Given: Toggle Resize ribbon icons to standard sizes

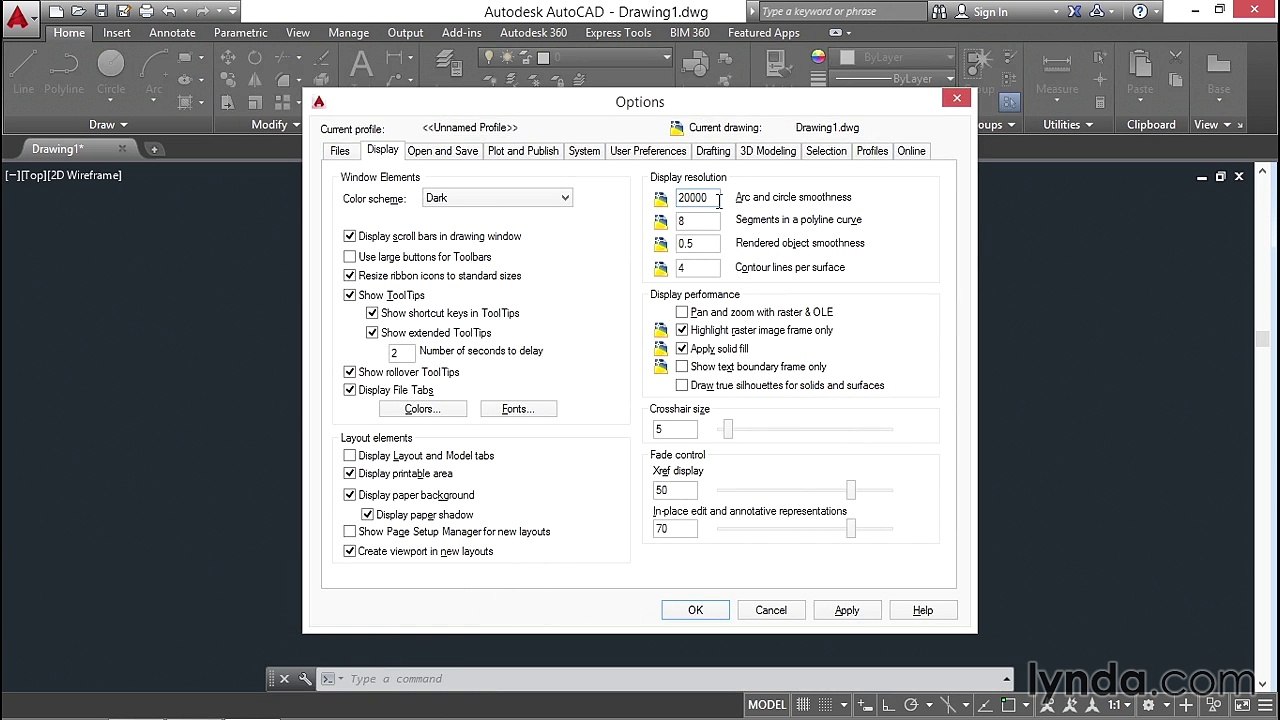Looking at the screenshot, I should coord(350,275).
